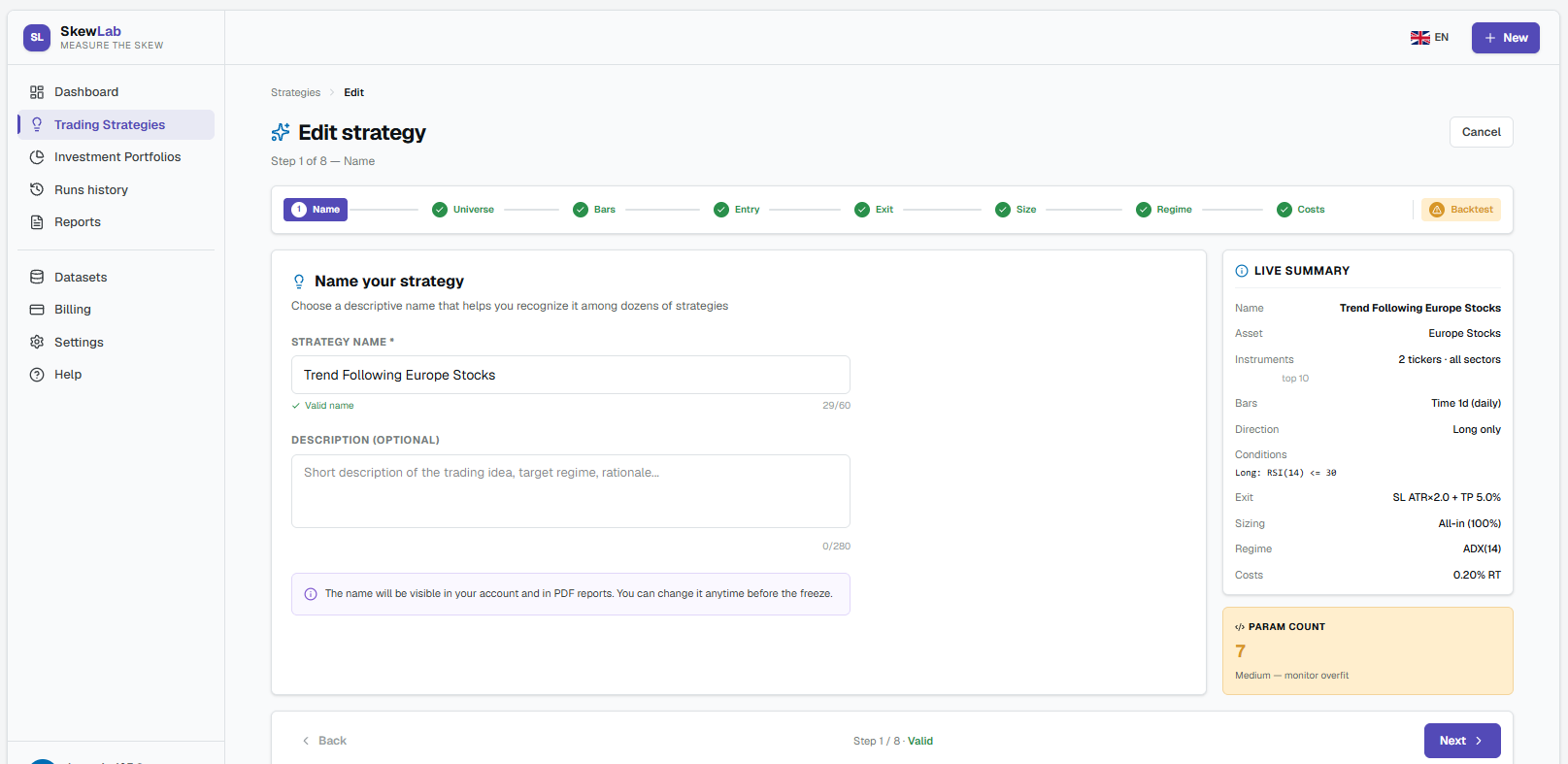Click the ADX(14) regime value

pyautogui.click(x=1482, y=549)
